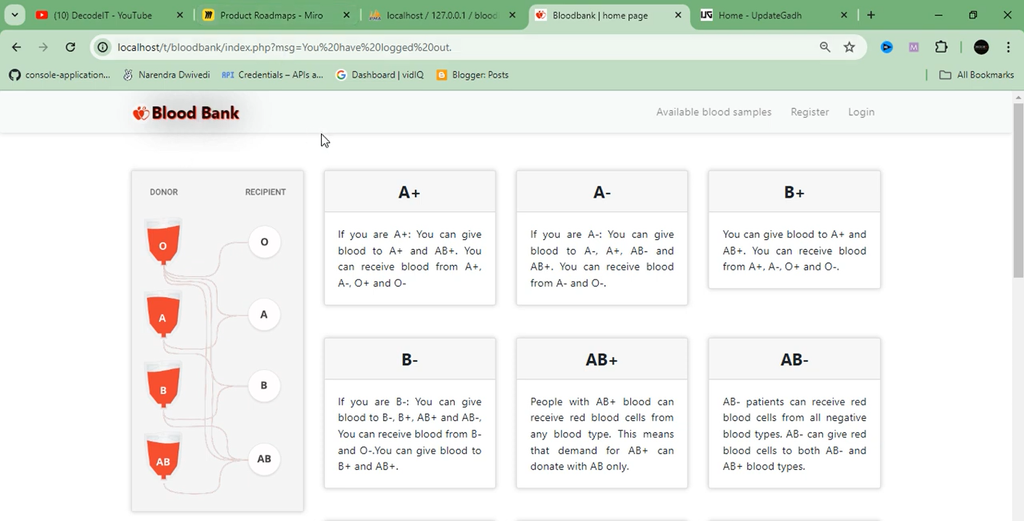Open a new browser tab
Viewport: 1024px width, 521px height.
pos(871,15)
